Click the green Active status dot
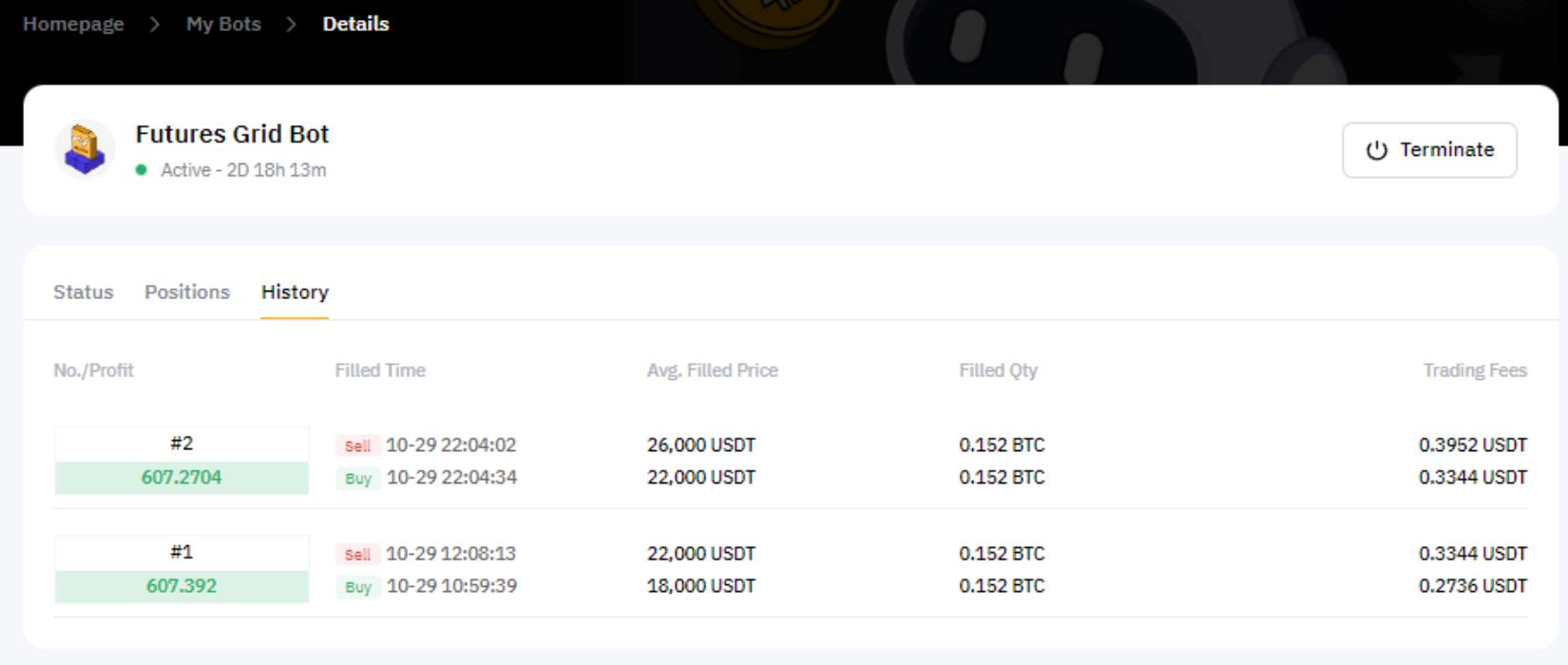Viewport: 1568px width, 665px height. pyautogui.click(x=142, y=170)
